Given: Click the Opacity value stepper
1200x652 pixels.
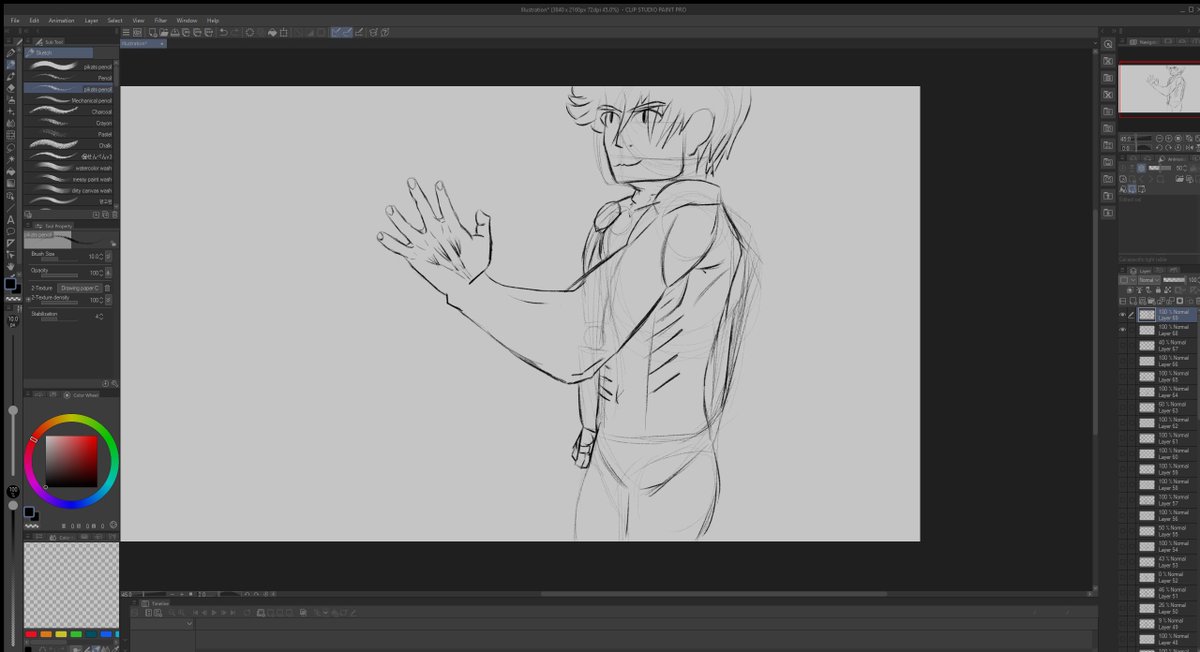Looking at the screenshot, I should [102, 272].
